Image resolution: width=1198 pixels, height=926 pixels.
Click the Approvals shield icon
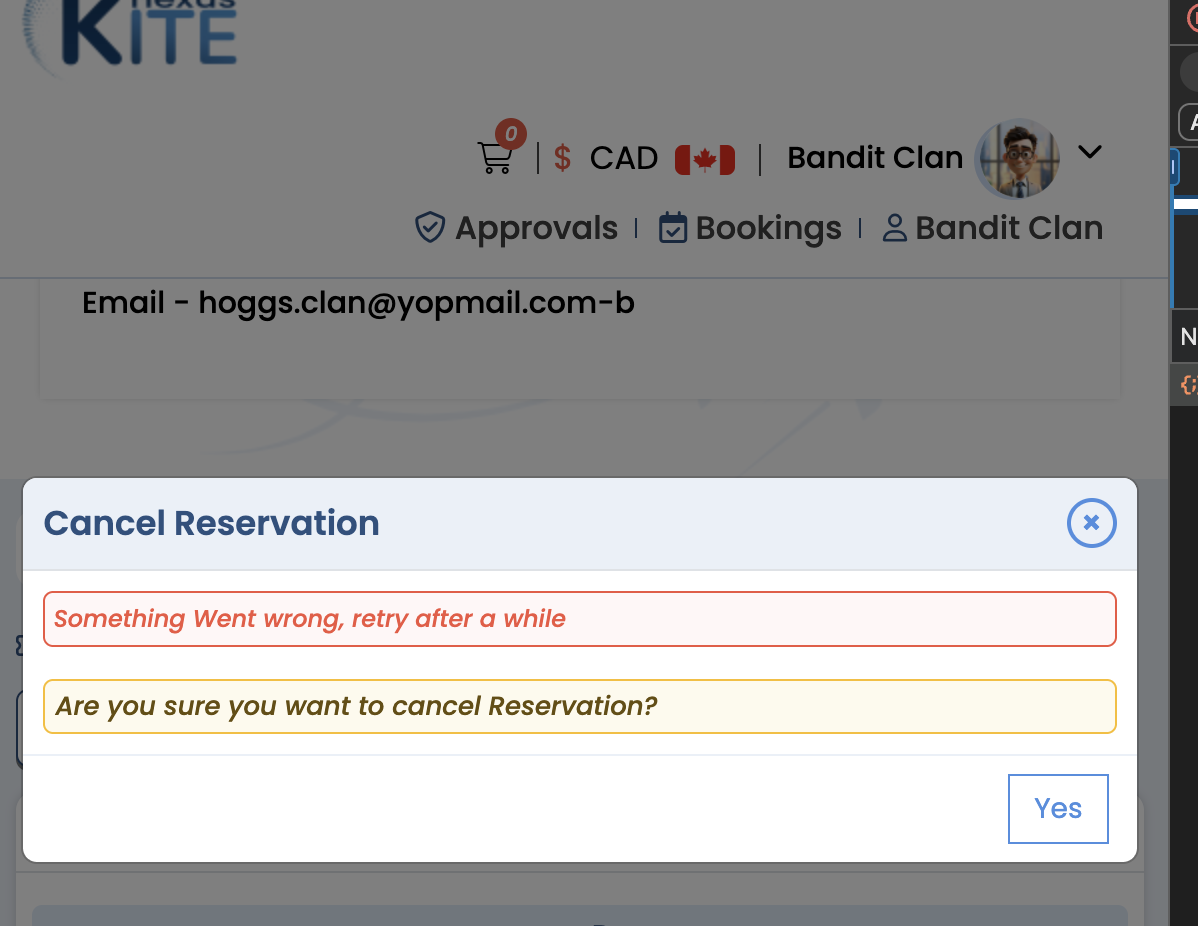tap(430, 228)
